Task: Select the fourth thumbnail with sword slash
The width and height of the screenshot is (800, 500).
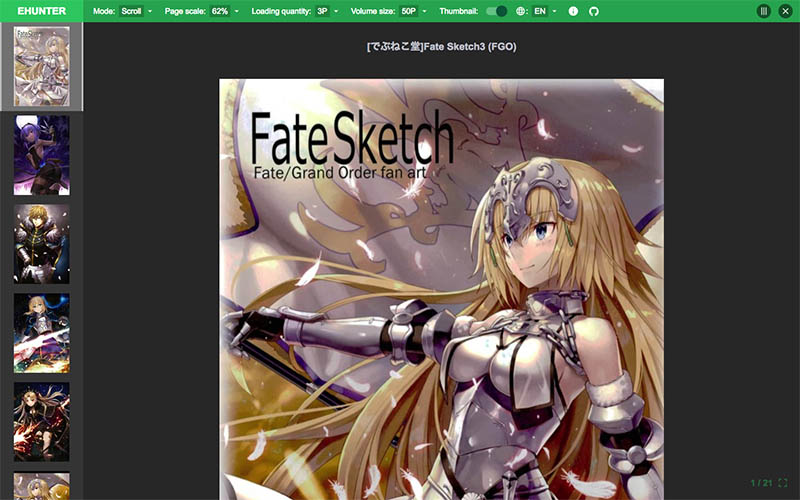Action: point(41,333)
